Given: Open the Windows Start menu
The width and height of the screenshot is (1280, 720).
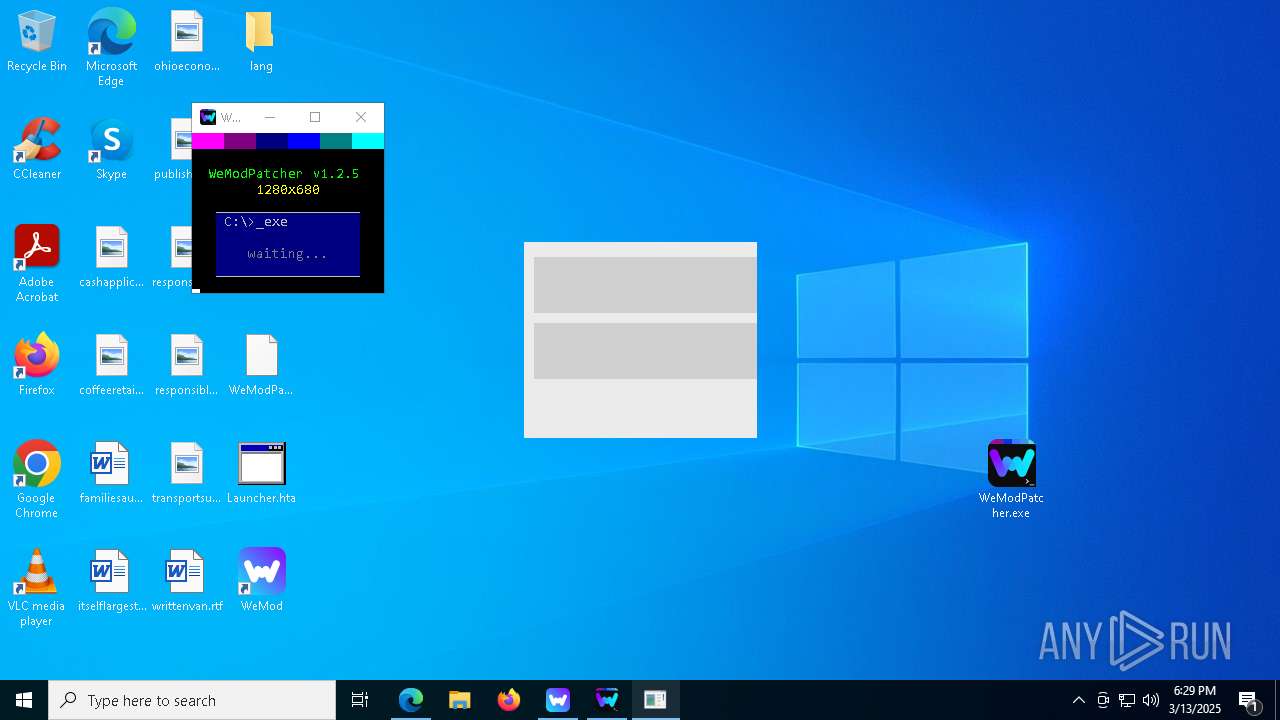Looking at the screenshot, I should click(24, 700).
